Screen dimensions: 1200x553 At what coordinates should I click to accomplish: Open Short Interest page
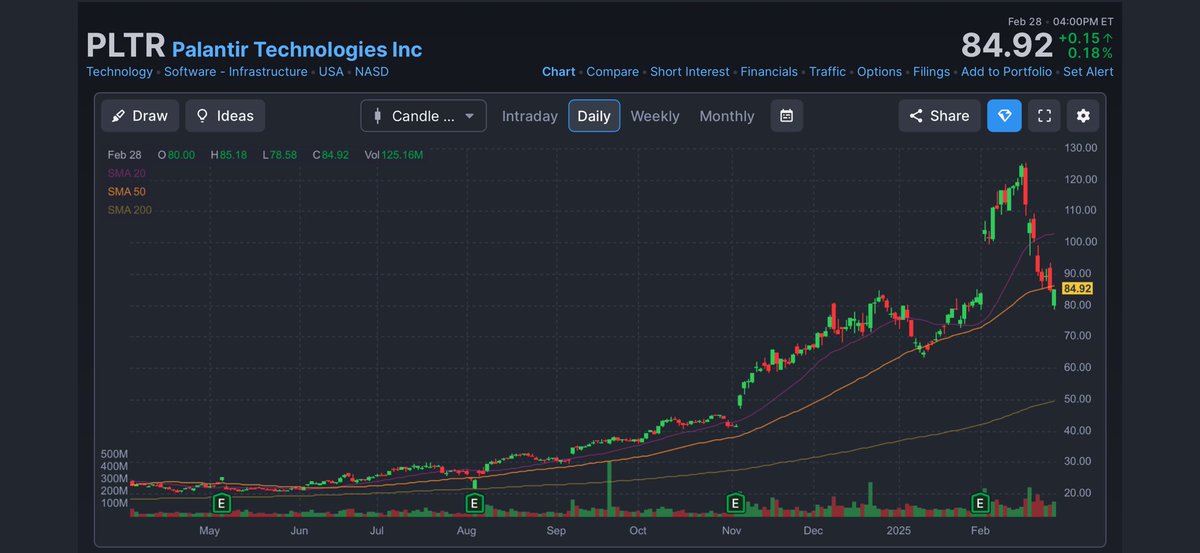[x=690, y=72]
